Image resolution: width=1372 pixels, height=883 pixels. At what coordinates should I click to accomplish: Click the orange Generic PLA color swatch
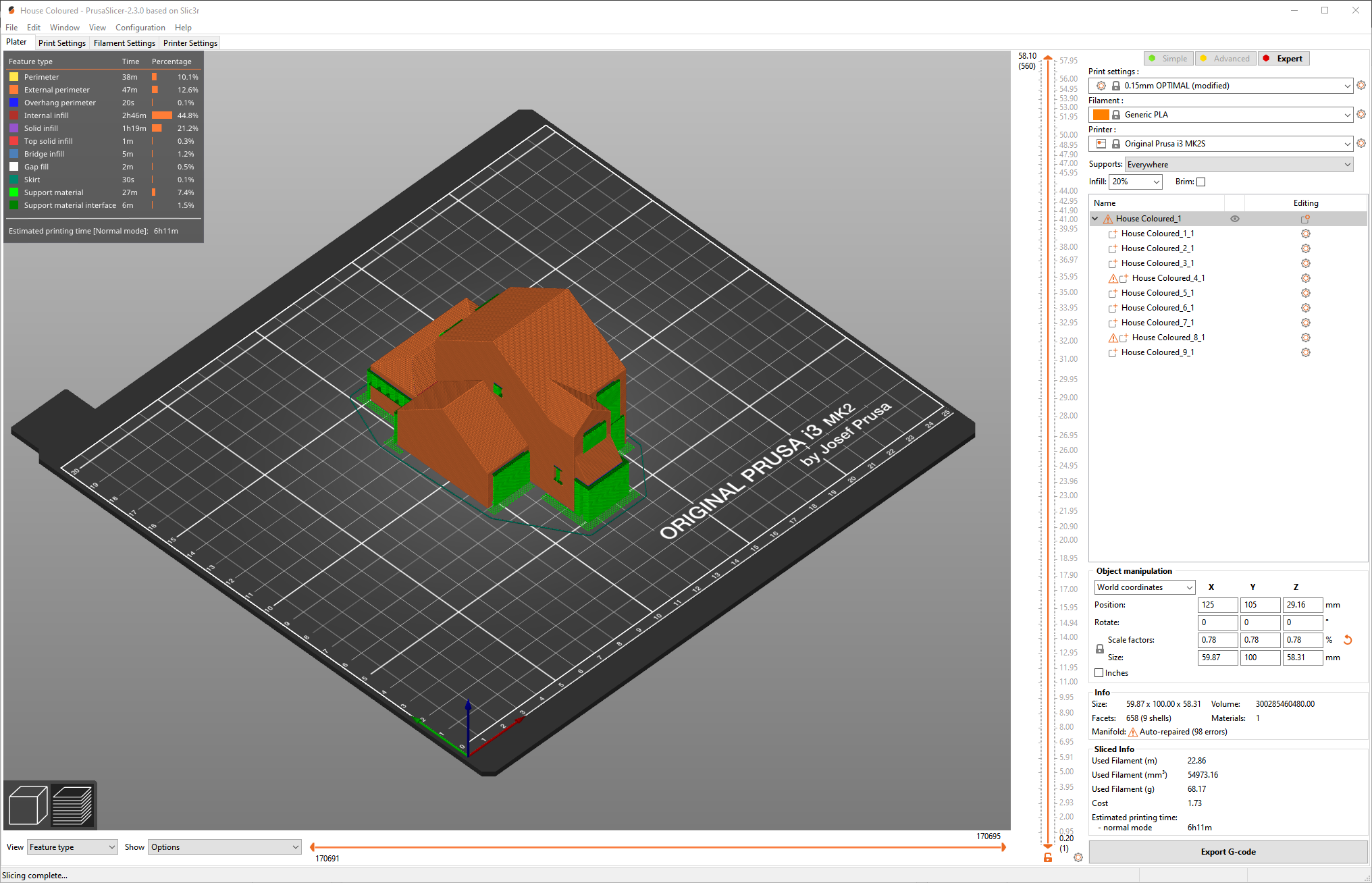[x=1101, y=115]
